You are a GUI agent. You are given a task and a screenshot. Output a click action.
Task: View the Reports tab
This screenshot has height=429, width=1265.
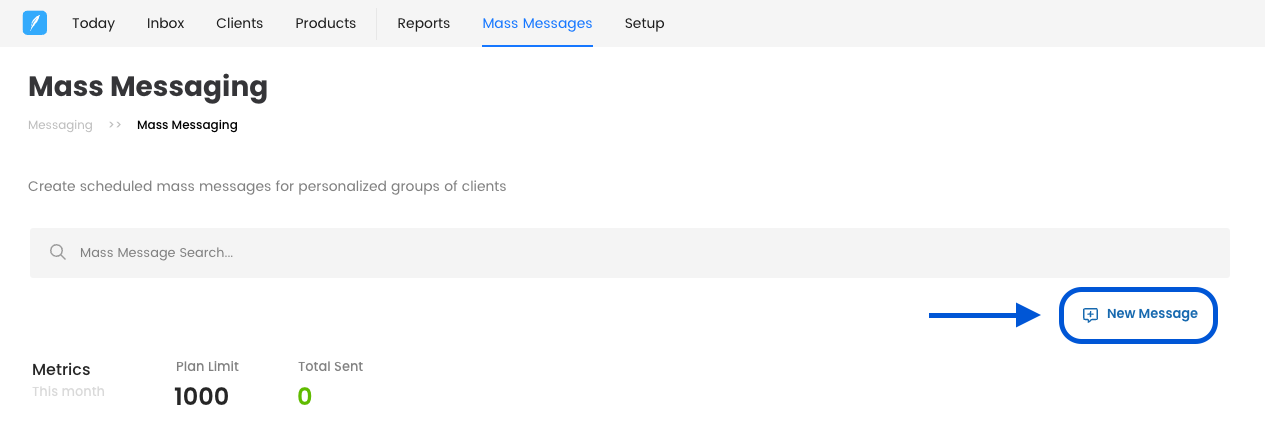point(423,23)
